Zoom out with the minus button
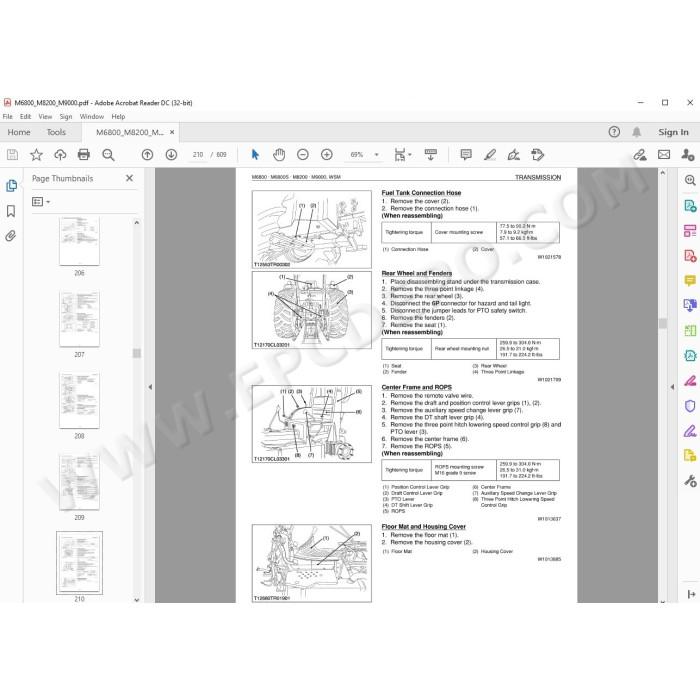Screen dimensions: 700x700 pyautogui.click(x=303, y=155)
